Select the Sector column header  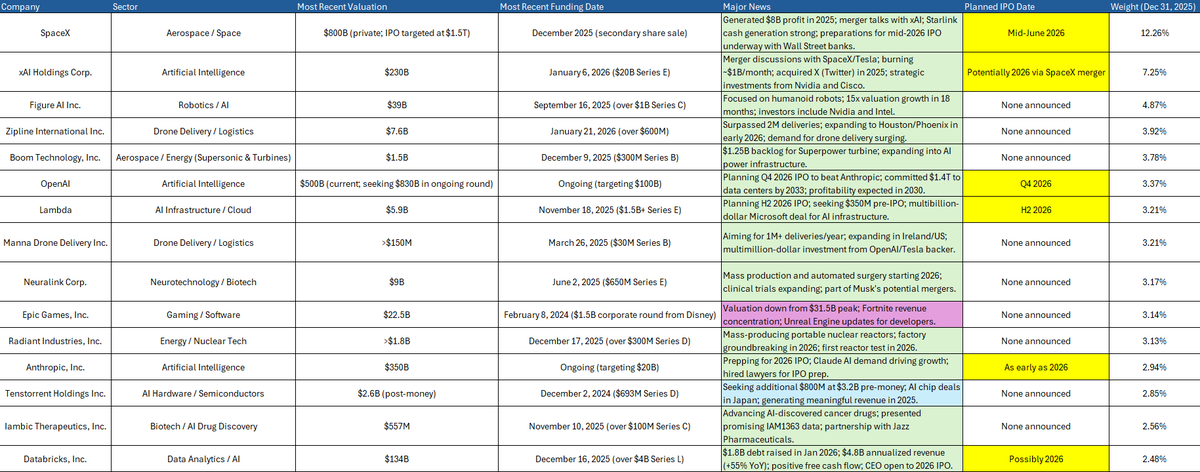205,6
